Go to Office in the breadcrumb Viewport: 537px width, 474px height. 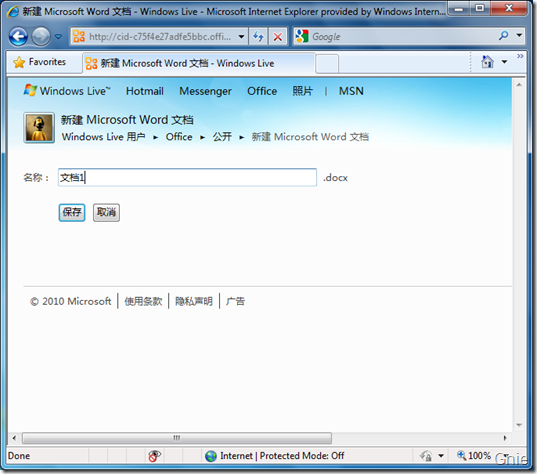pos(179,137)
